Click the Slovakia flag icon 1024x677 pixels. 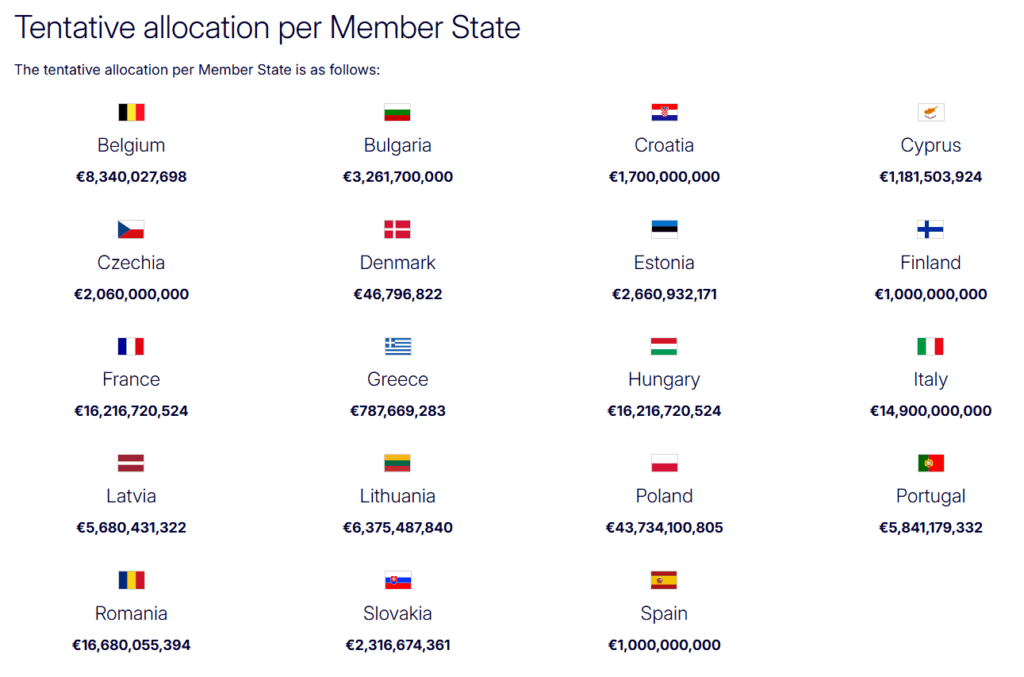click(397, 580)
